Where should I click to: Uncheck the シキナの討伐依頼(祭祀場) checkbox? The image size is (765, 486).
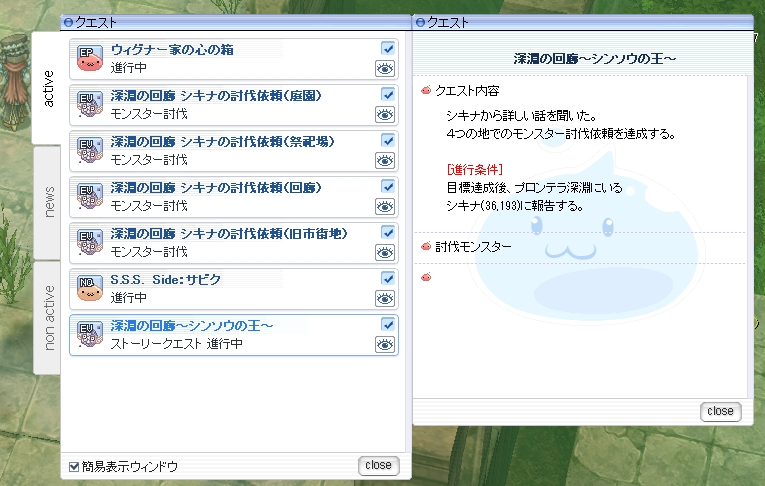click(388, 141)
